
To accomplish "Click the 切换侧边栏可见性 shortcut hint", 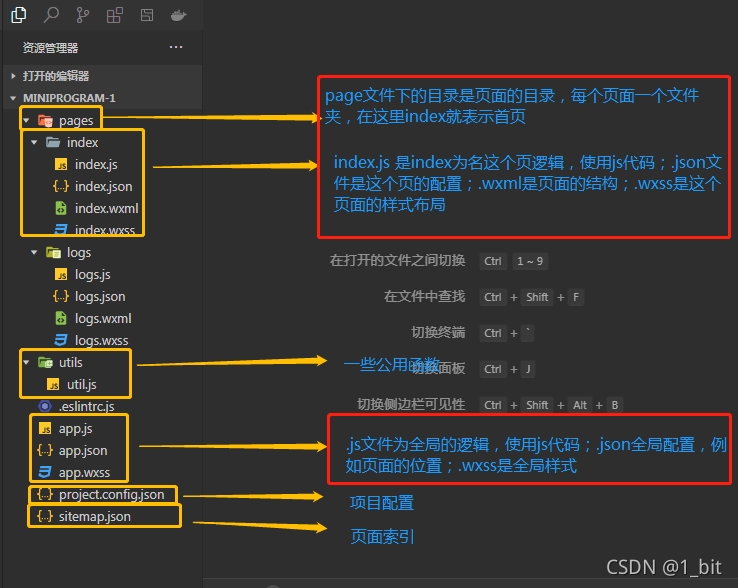I will [411, 404].
